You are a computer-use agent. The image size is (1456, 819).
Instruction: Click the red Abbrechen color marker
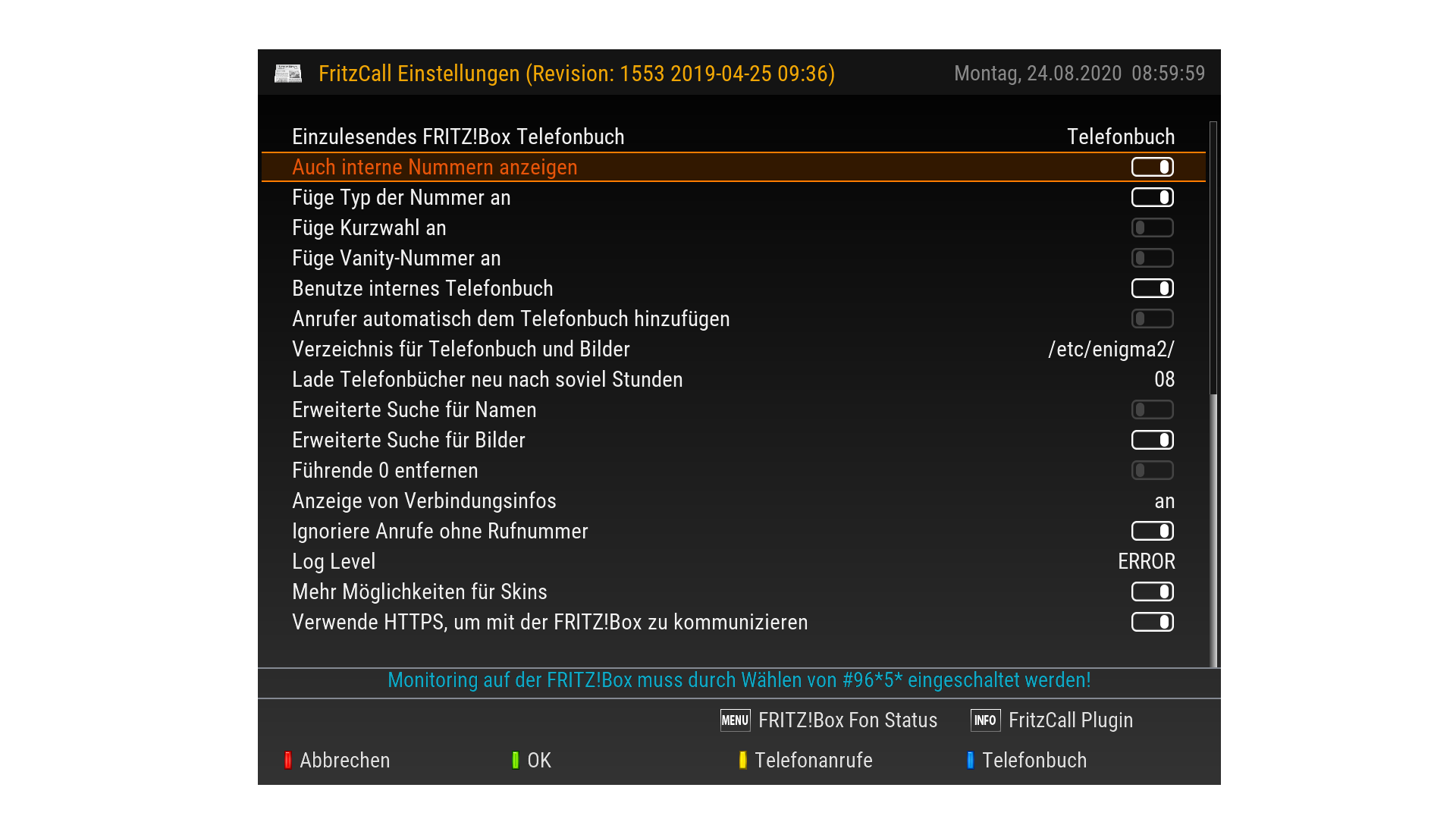[x=288, y=760]
